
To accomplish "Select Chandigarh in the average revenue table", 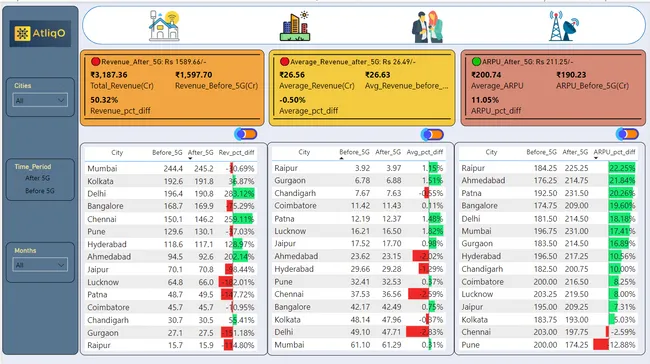I will pos(295,193).
